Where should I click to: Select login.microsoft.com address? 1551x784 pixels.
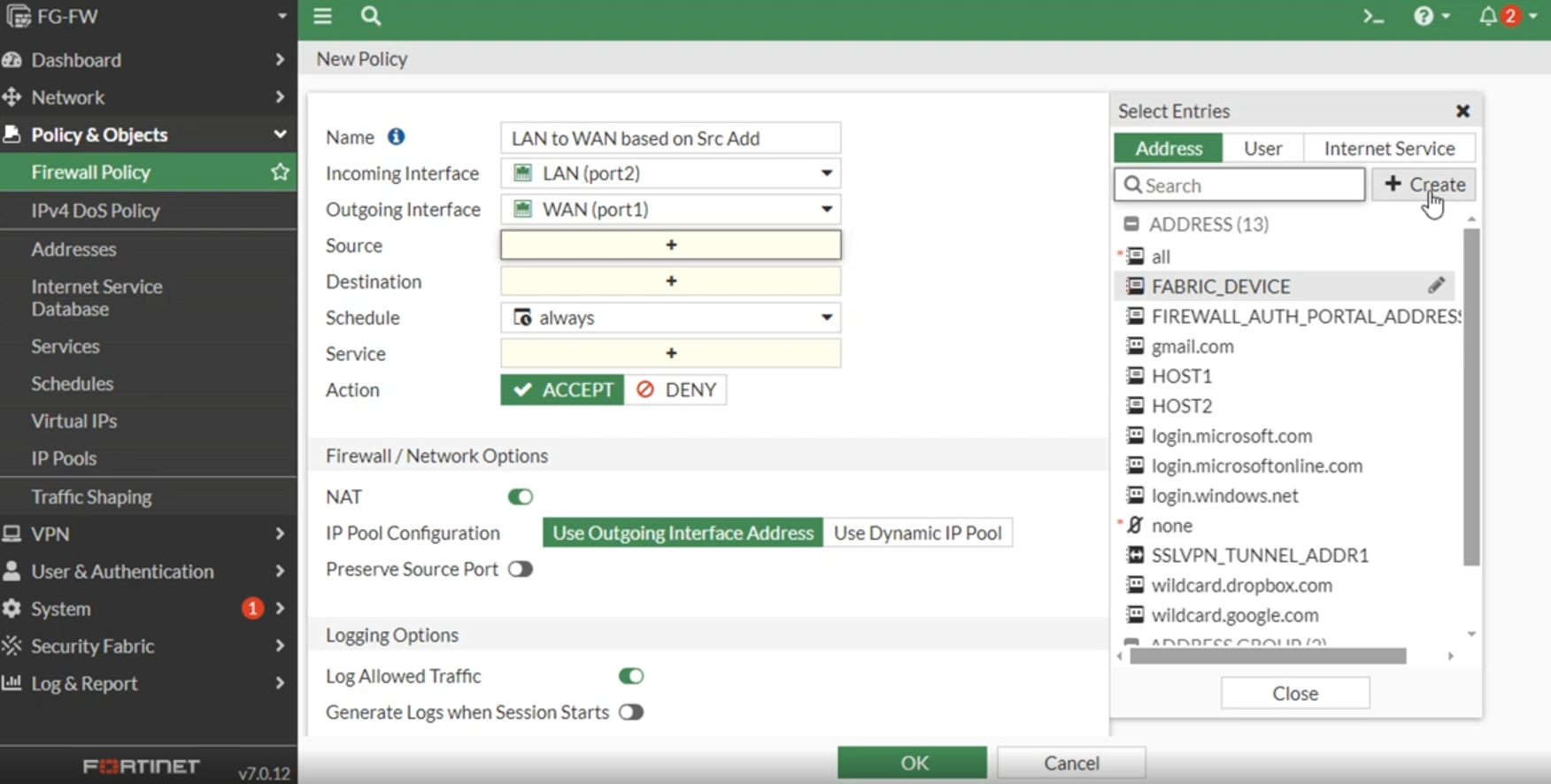(x=1231, y=436)
